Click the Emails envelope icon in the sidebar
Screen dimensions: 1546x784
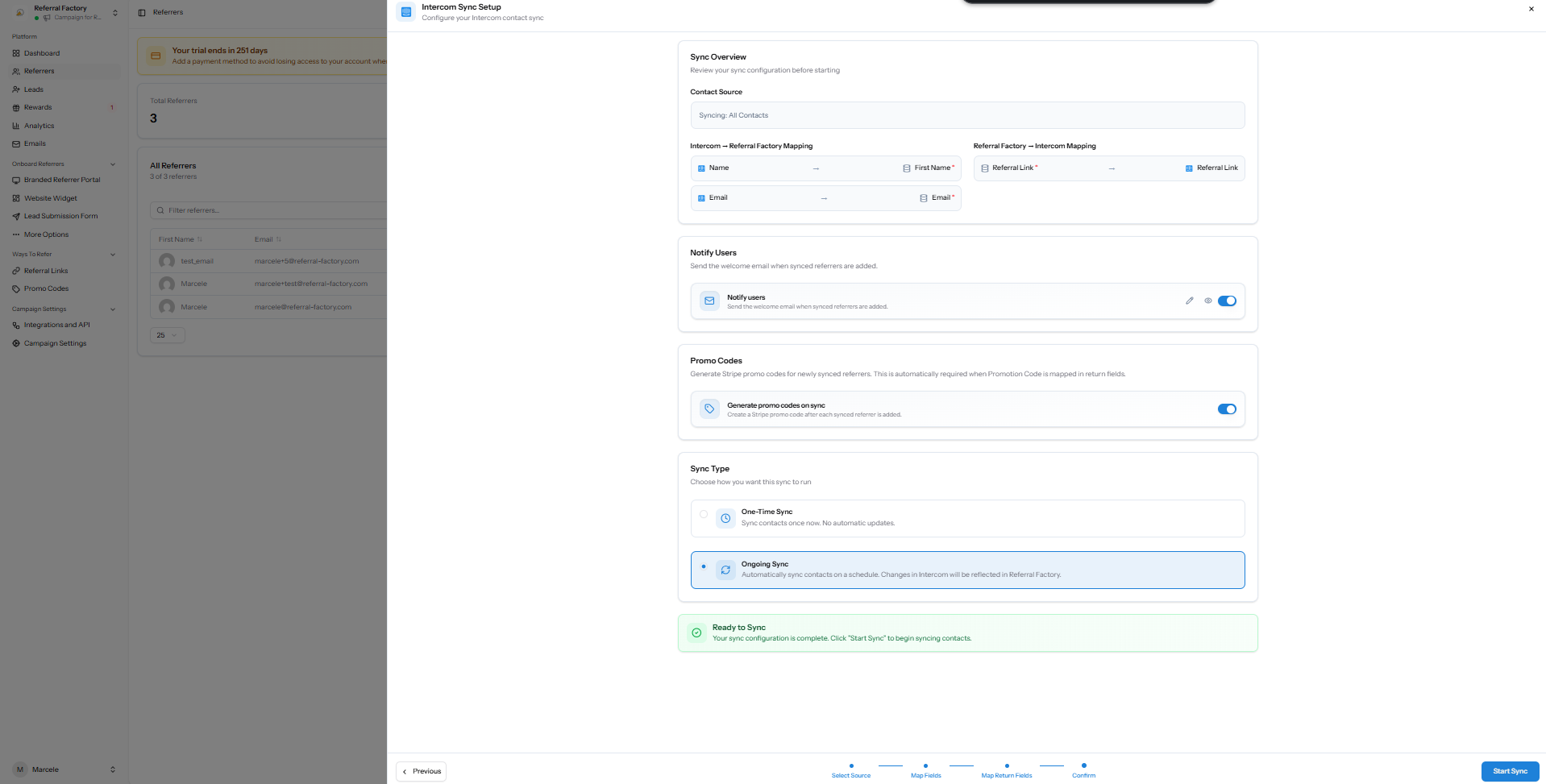click(x=16, y=143)
